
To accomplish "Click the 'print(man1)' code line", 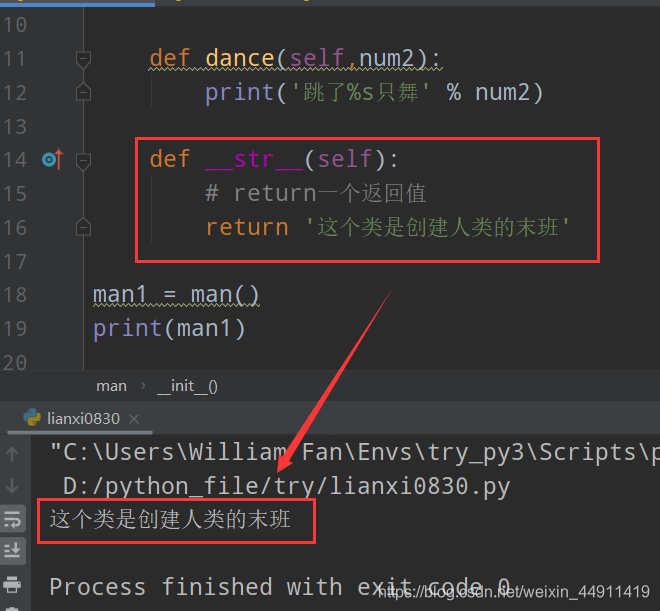I will coord(169,328).
